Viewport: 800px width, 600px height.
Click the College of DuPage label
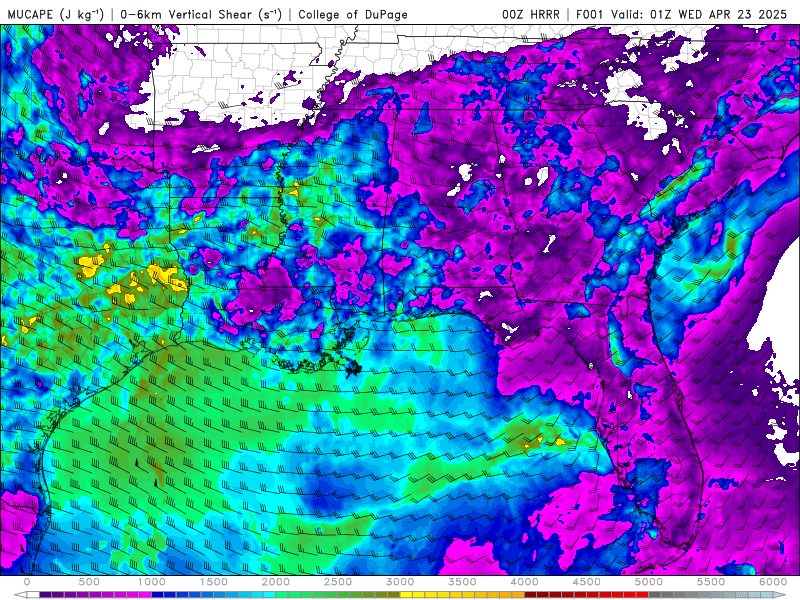click(x=353, y=14)
